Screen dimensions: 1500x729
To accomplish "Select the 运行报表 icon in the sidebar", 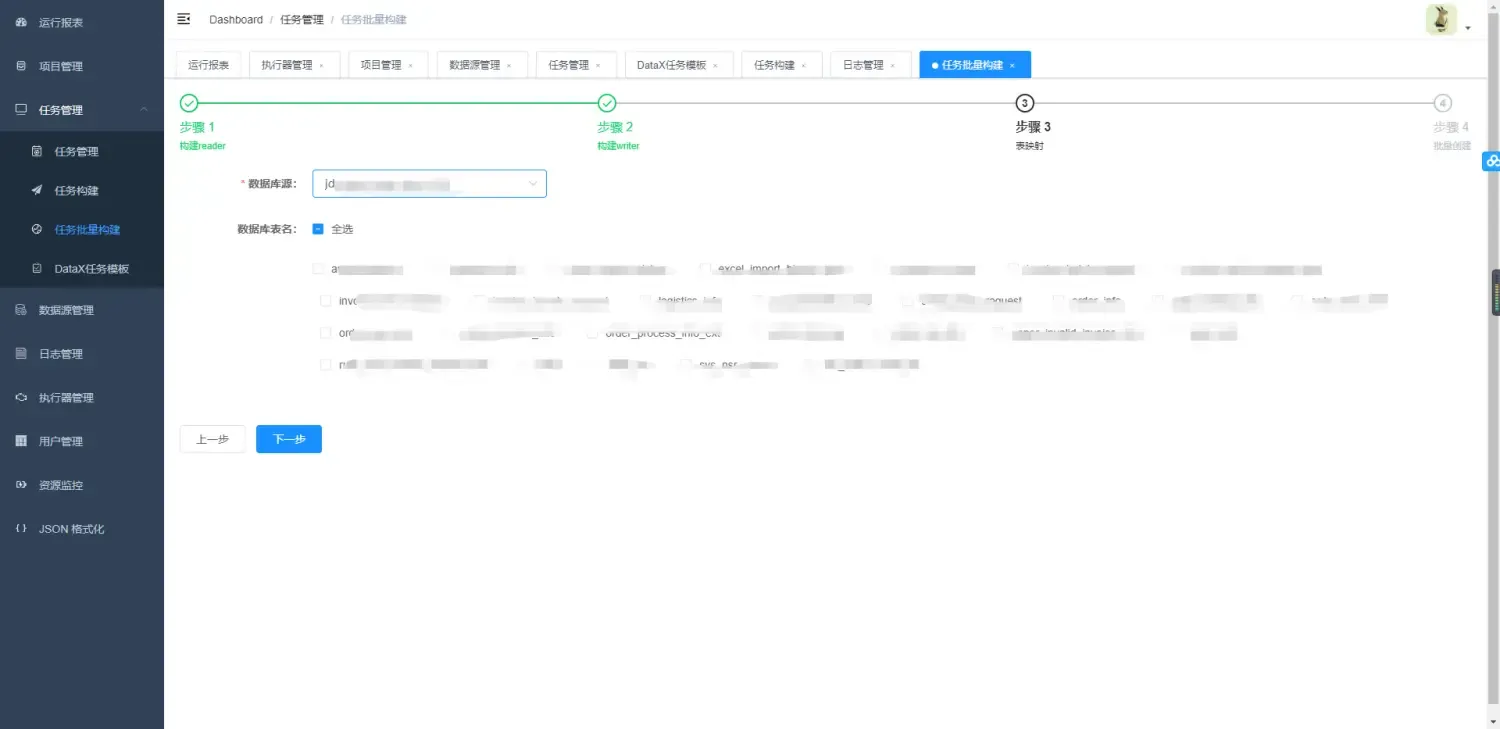I will point(22,22).
